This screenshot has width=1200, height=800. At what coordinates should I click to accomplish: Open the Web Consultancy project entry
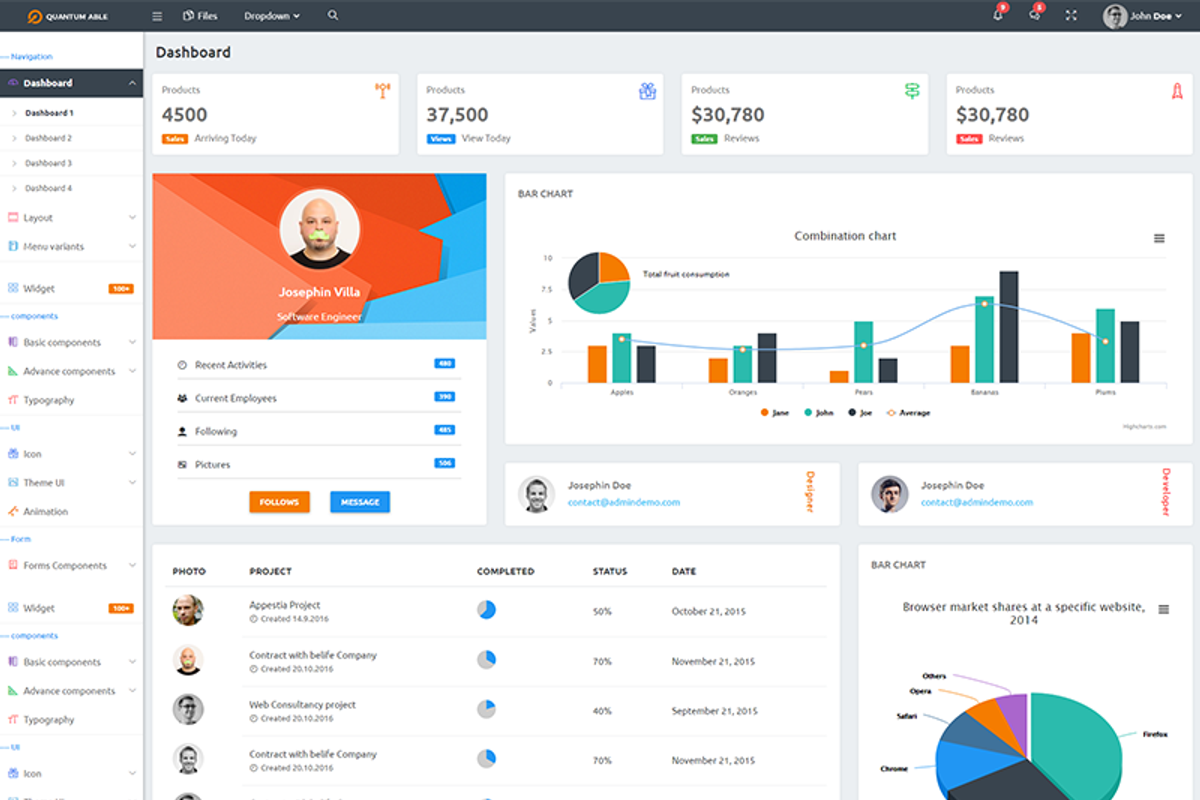coord(302,704)
